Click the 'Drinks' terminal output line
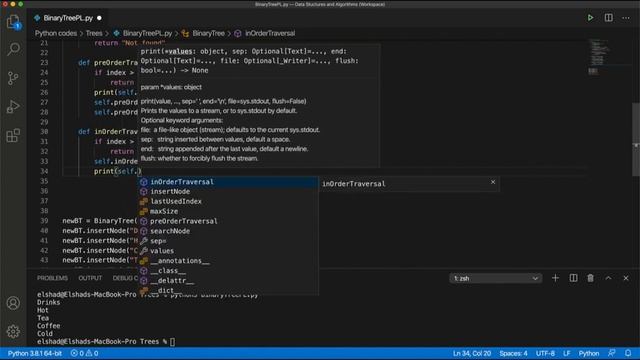Screen dimensions: 640x360 (x=49, y=302)
